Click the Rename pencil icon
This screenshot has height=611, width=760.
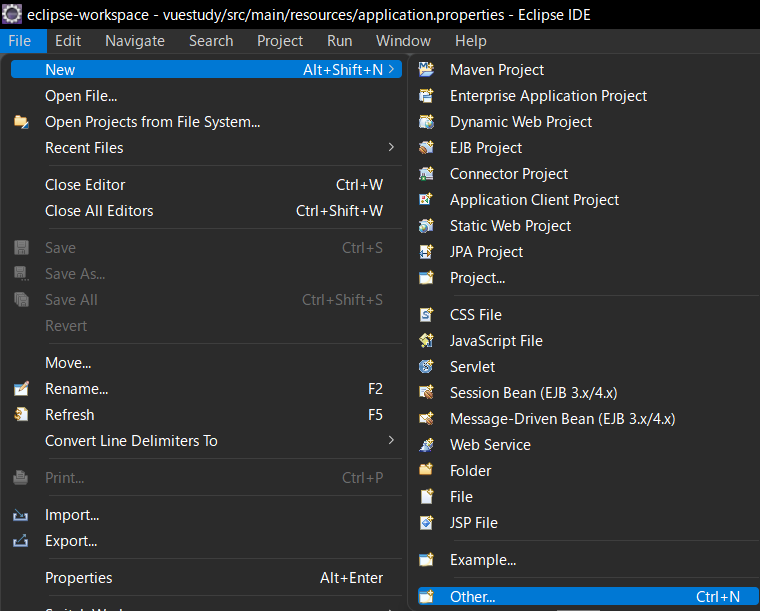tap(21, 389)
